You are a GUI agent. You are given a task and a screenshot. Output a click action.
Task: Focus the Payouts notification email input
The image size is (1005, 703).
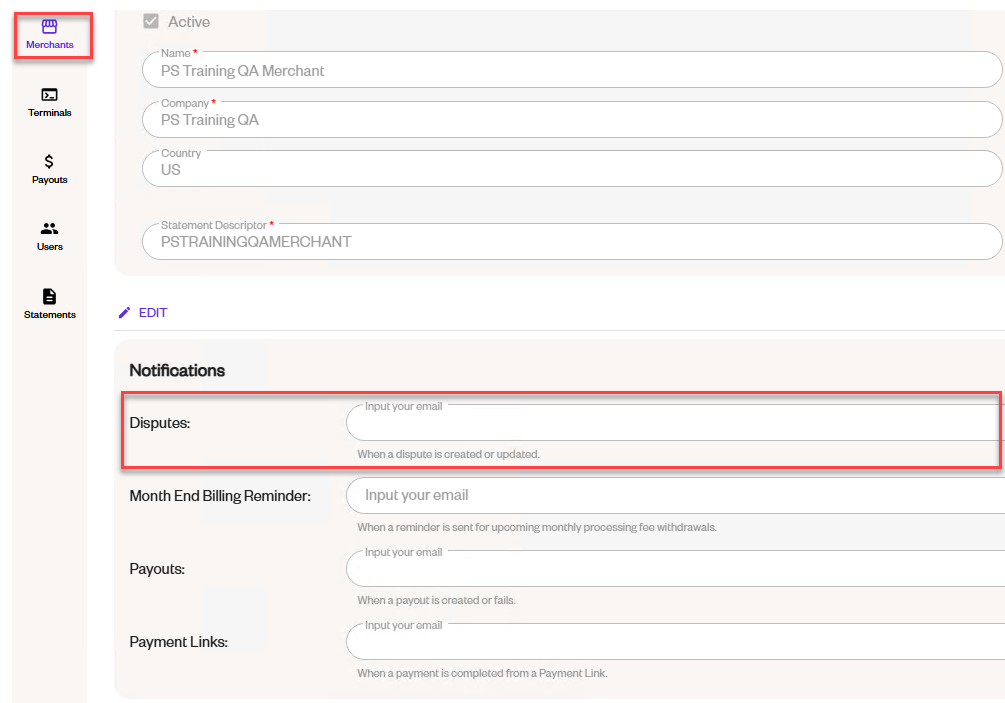click(676, 568)
